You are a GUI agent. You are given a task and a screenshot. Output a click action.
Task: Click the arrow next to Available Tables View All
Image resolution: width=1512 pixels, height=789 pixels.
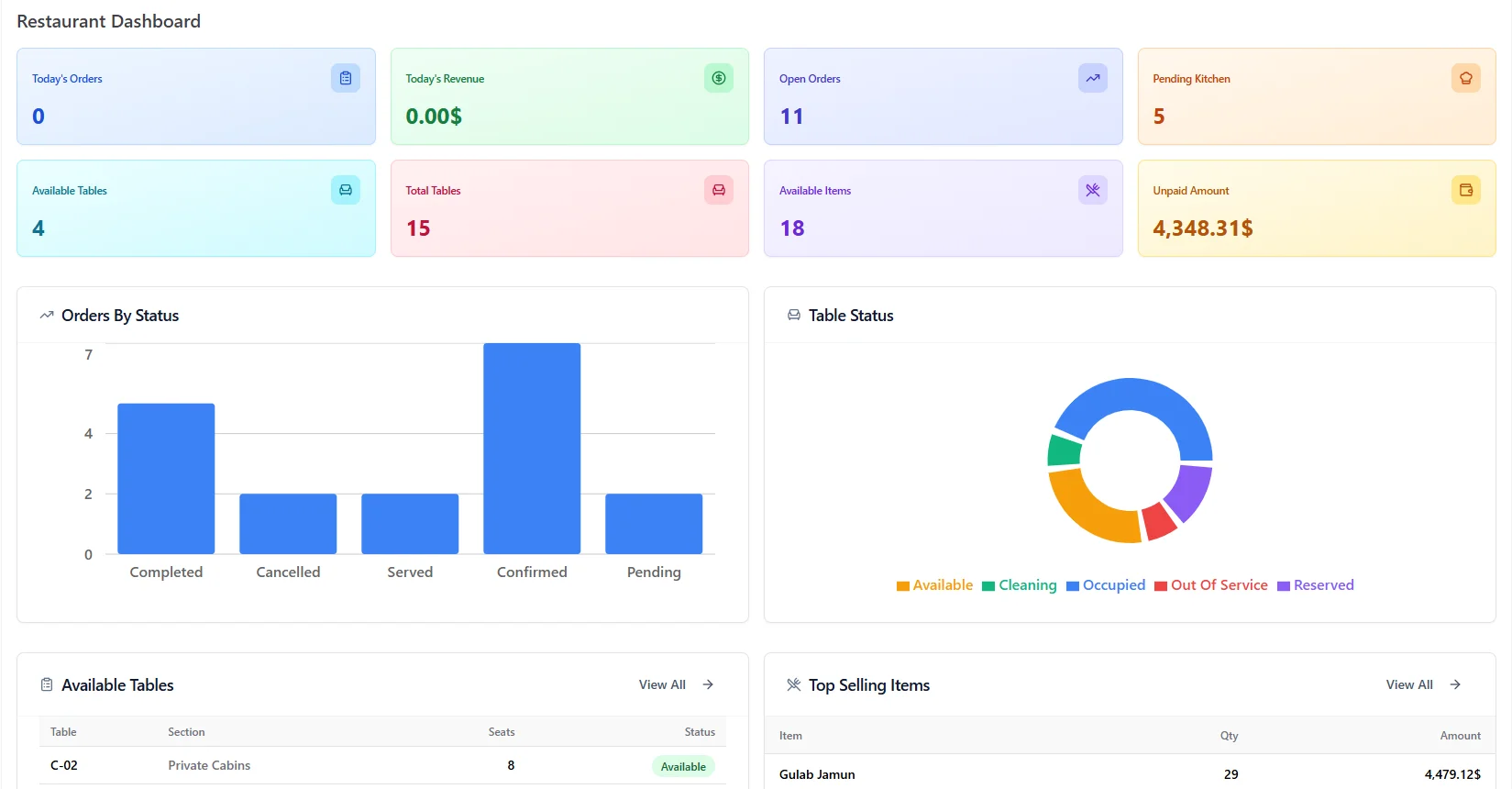(x=708, y=684)
